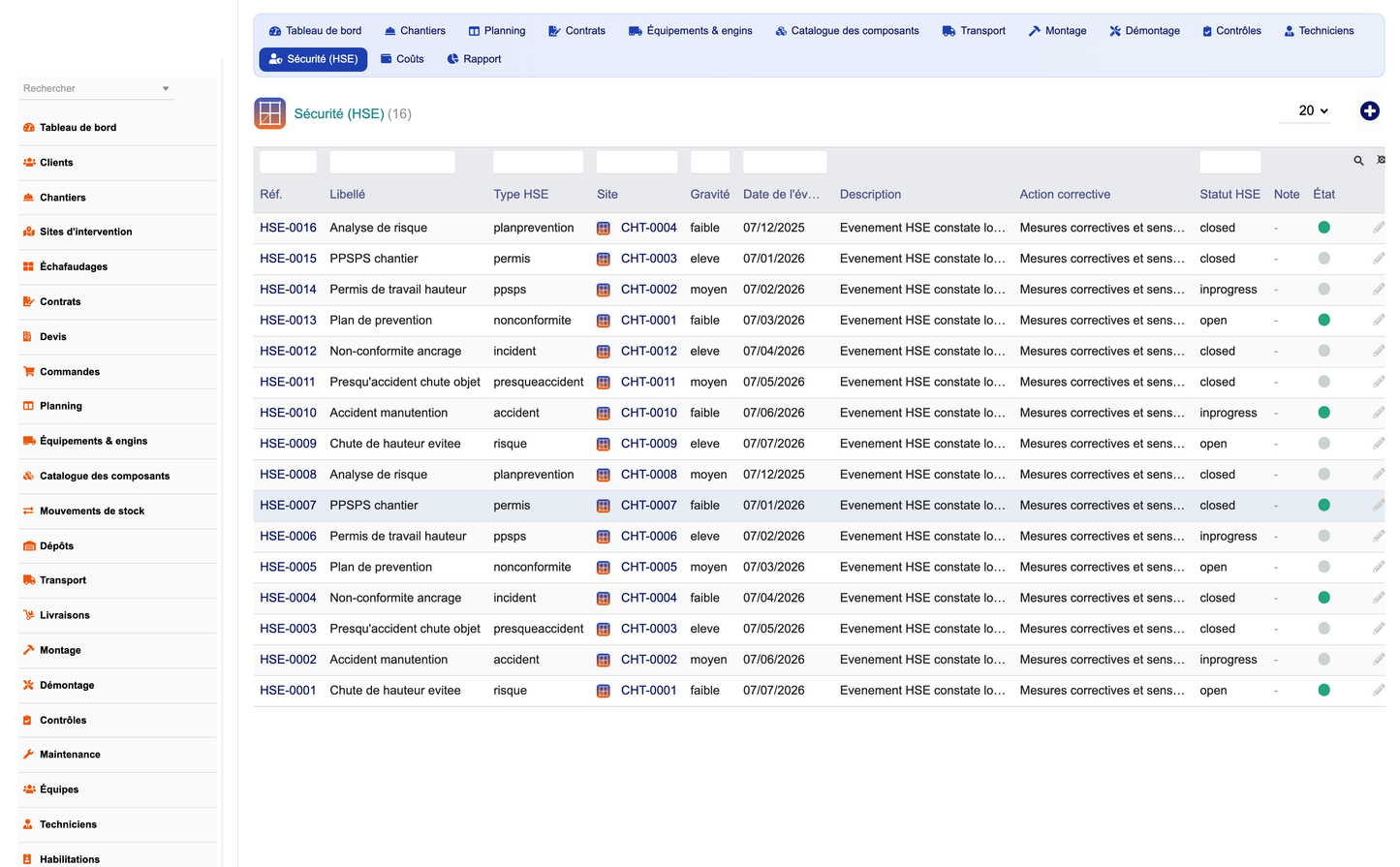Click the Sites d'intervention sidebar icon
Image resolution: width=1400 pixels, height=867 pixels.
coord(29,232)
